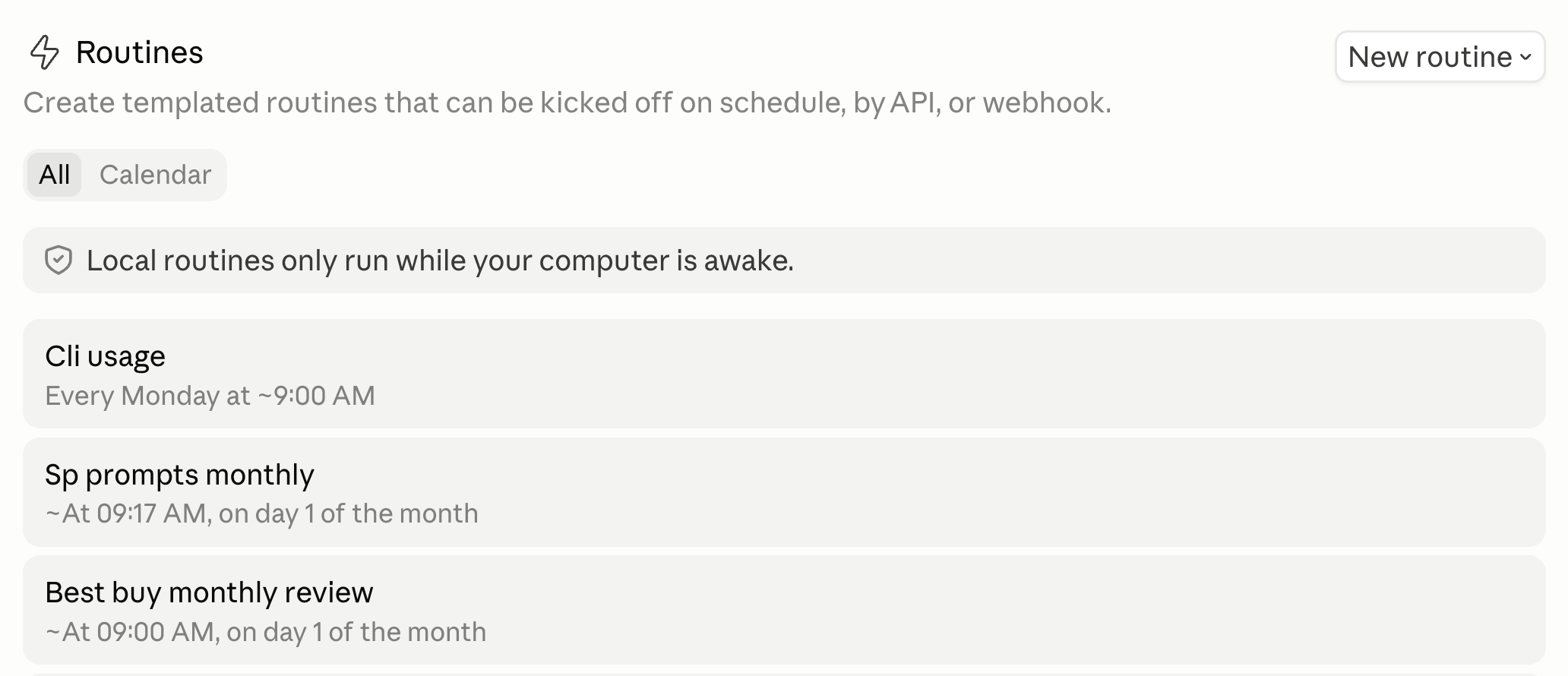
Task: Click the '~At 09:17 AM' schedule text
Action: [126, 513]
